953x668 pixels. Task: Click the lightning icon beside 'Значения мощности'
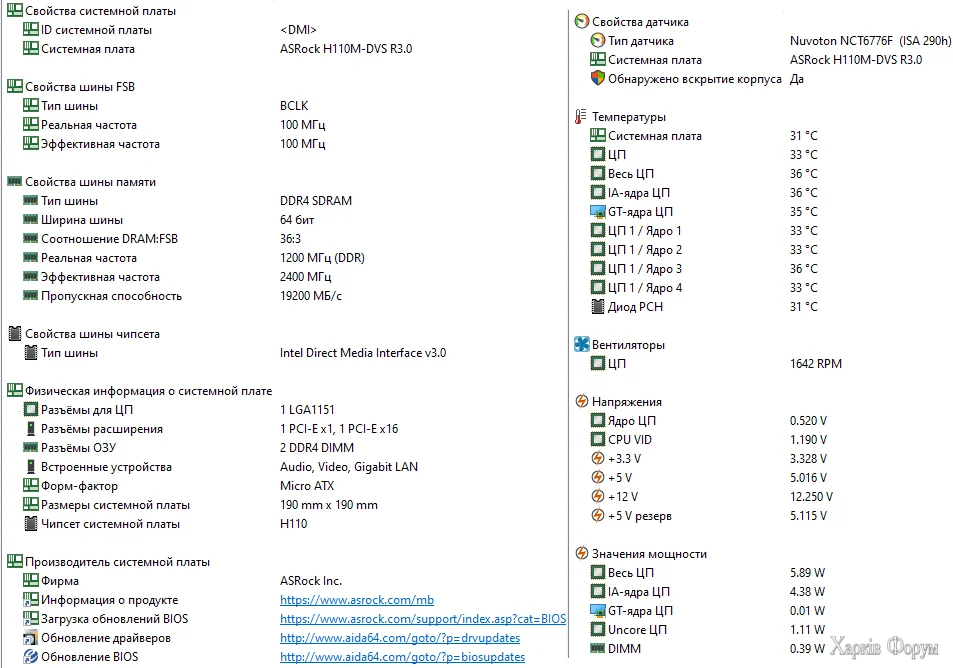(x=582, y=553)
